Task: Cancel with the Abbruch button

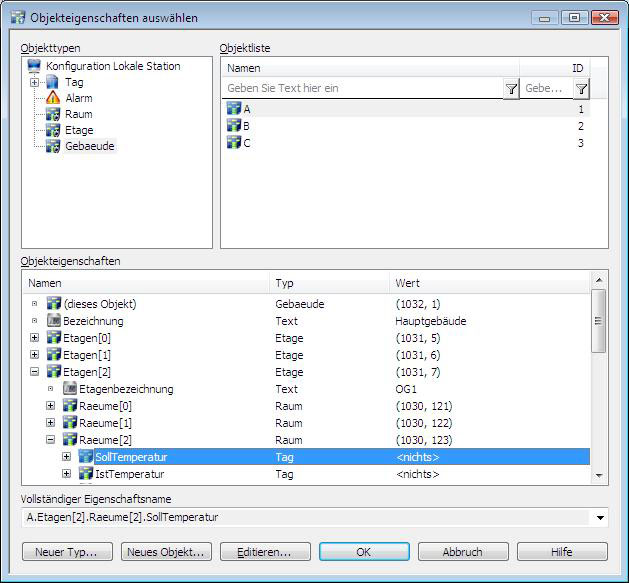Action: pyautogui.click(x=463, y=552)
